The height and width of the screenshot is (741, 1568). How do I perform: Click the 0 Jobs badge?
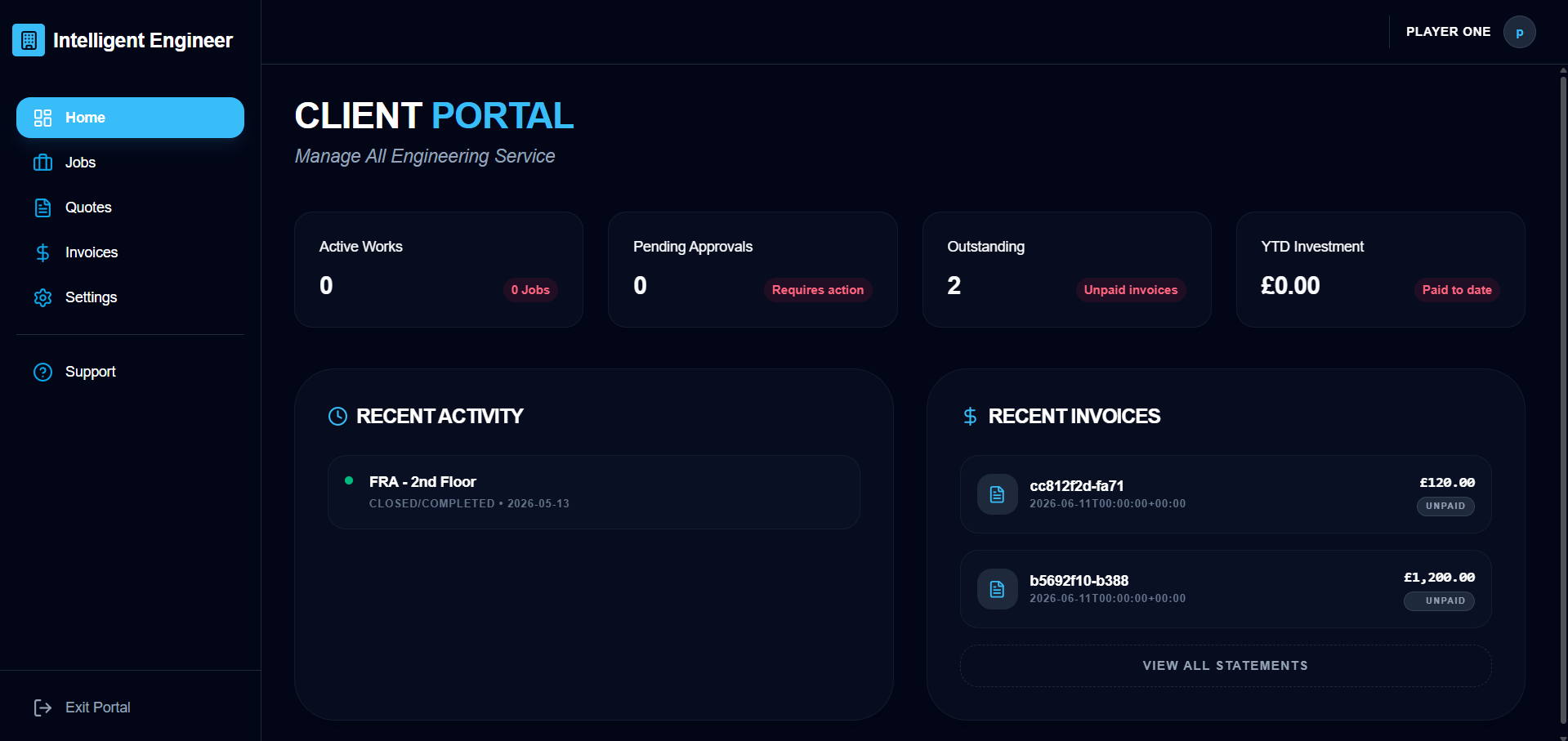pyautogui.click(x=530, y=290)
